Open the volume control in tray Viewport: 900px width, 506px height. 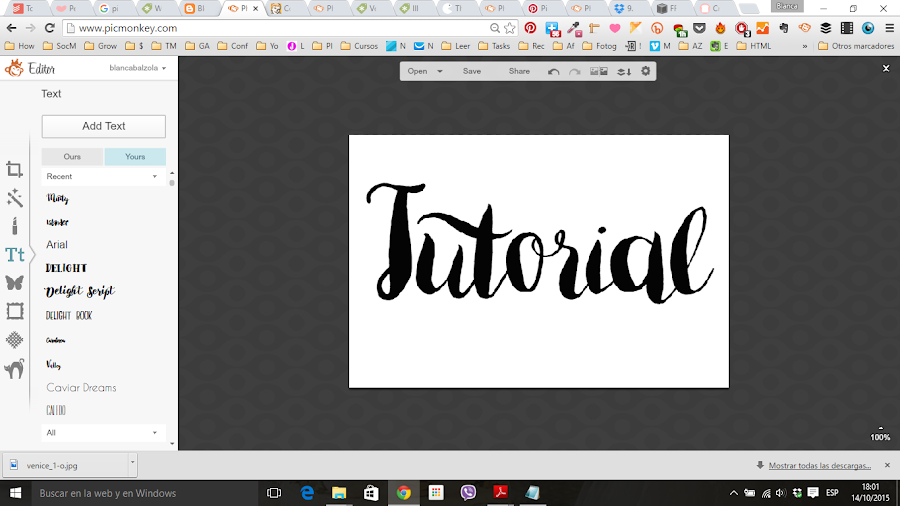pos(781,493)
